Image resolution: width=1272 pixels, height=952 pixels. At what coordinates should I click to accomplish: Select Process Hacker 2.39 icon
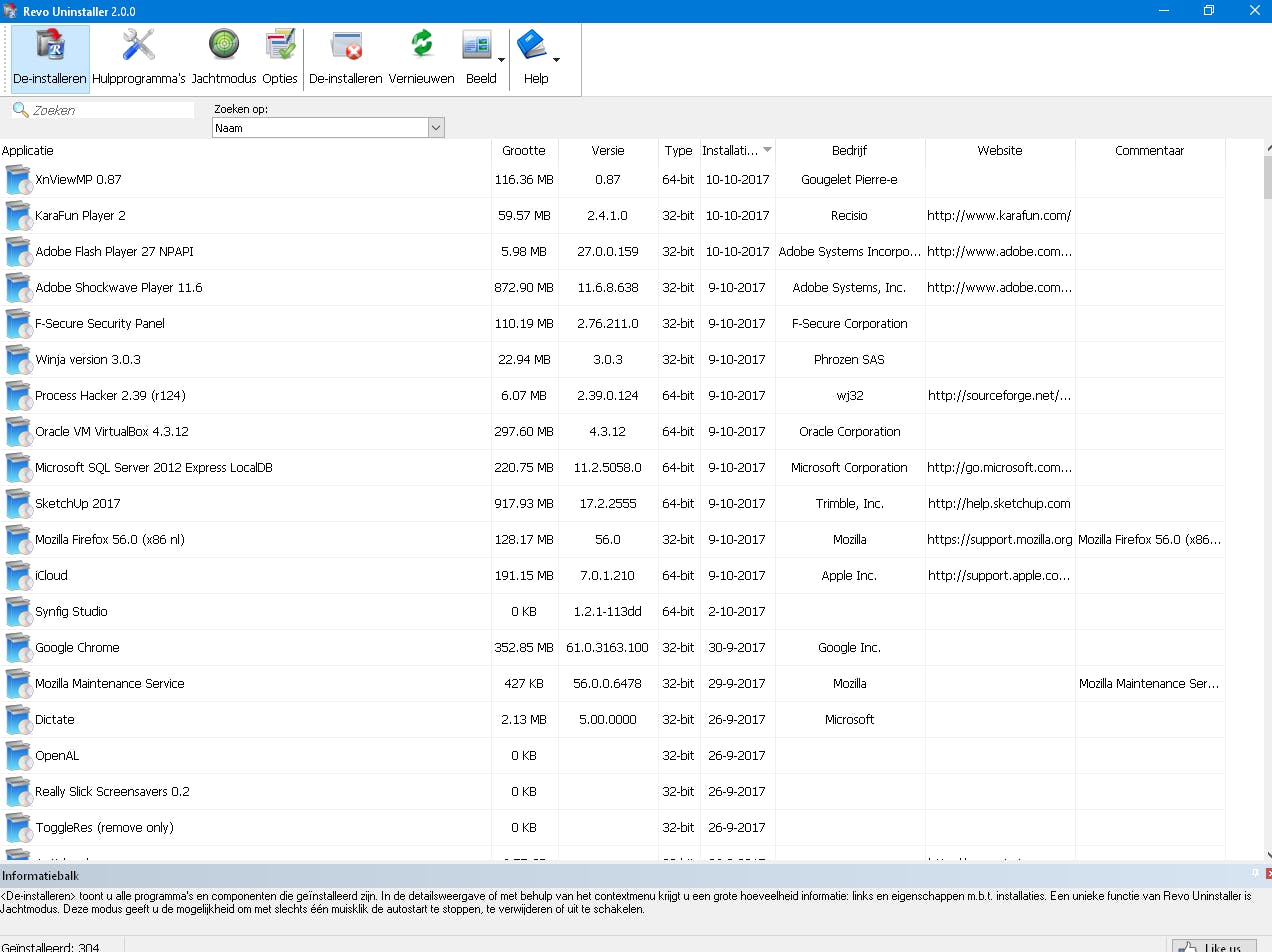click(x=18, y=396)
